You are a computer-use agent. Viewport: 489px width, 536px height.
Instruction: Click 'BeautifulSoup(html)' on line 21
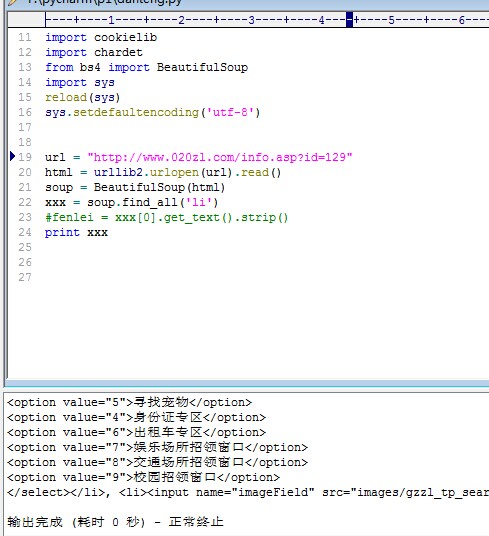tap(159, 187)
